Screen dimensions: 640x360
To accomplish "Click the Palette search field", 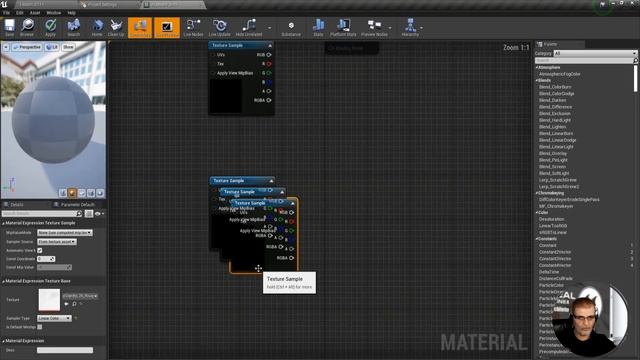I will pyautogui.click(x=586, y=60).
